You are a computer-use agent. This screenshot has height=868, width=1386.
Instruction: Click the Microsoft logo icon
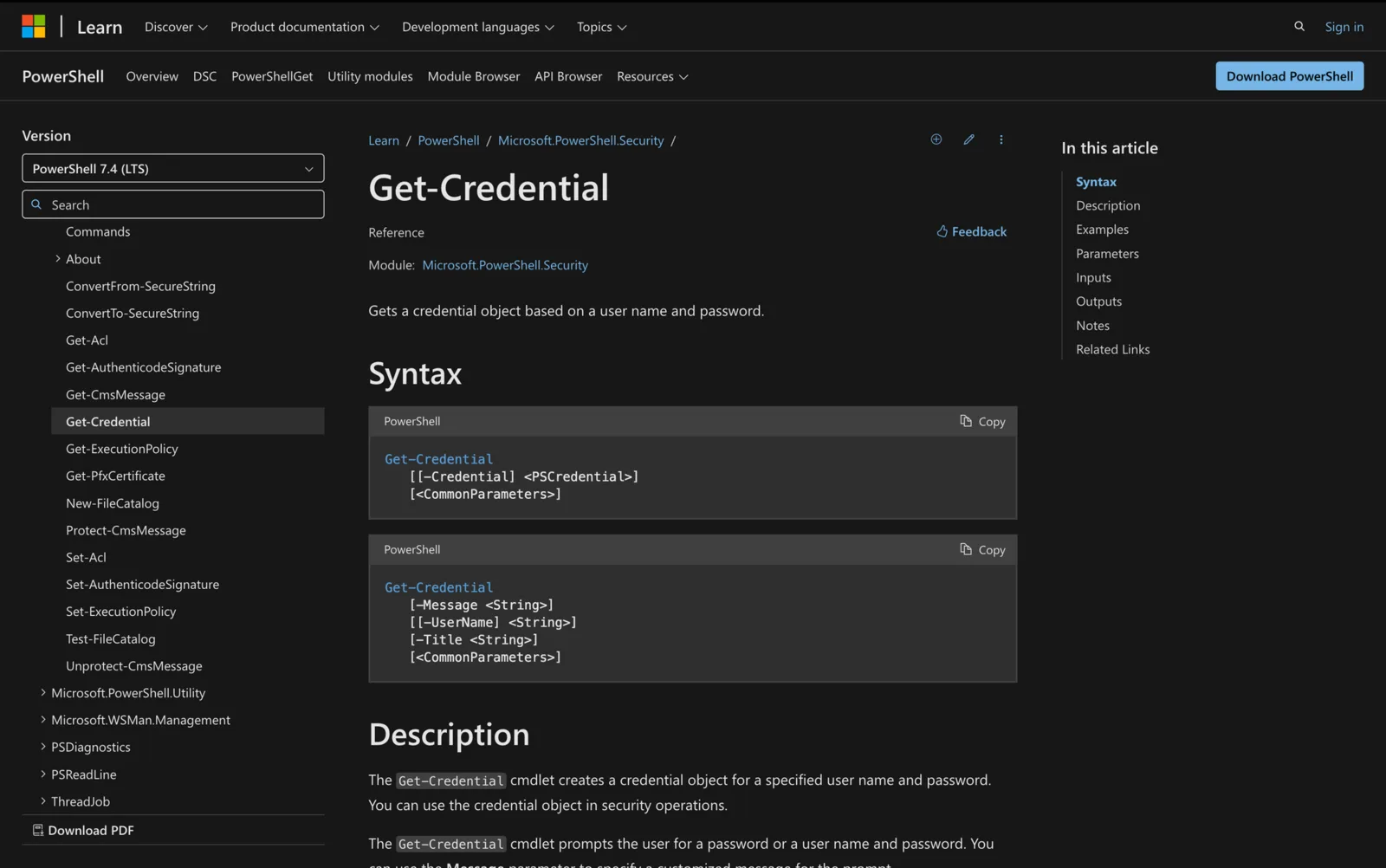click(x=34, y=27)
